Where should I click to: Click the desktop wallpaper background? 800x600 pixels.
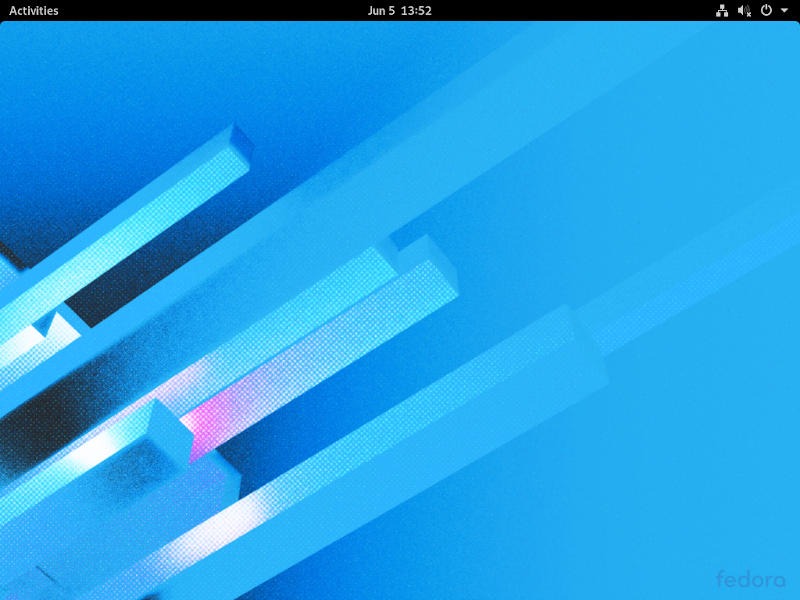click(400, 300)
